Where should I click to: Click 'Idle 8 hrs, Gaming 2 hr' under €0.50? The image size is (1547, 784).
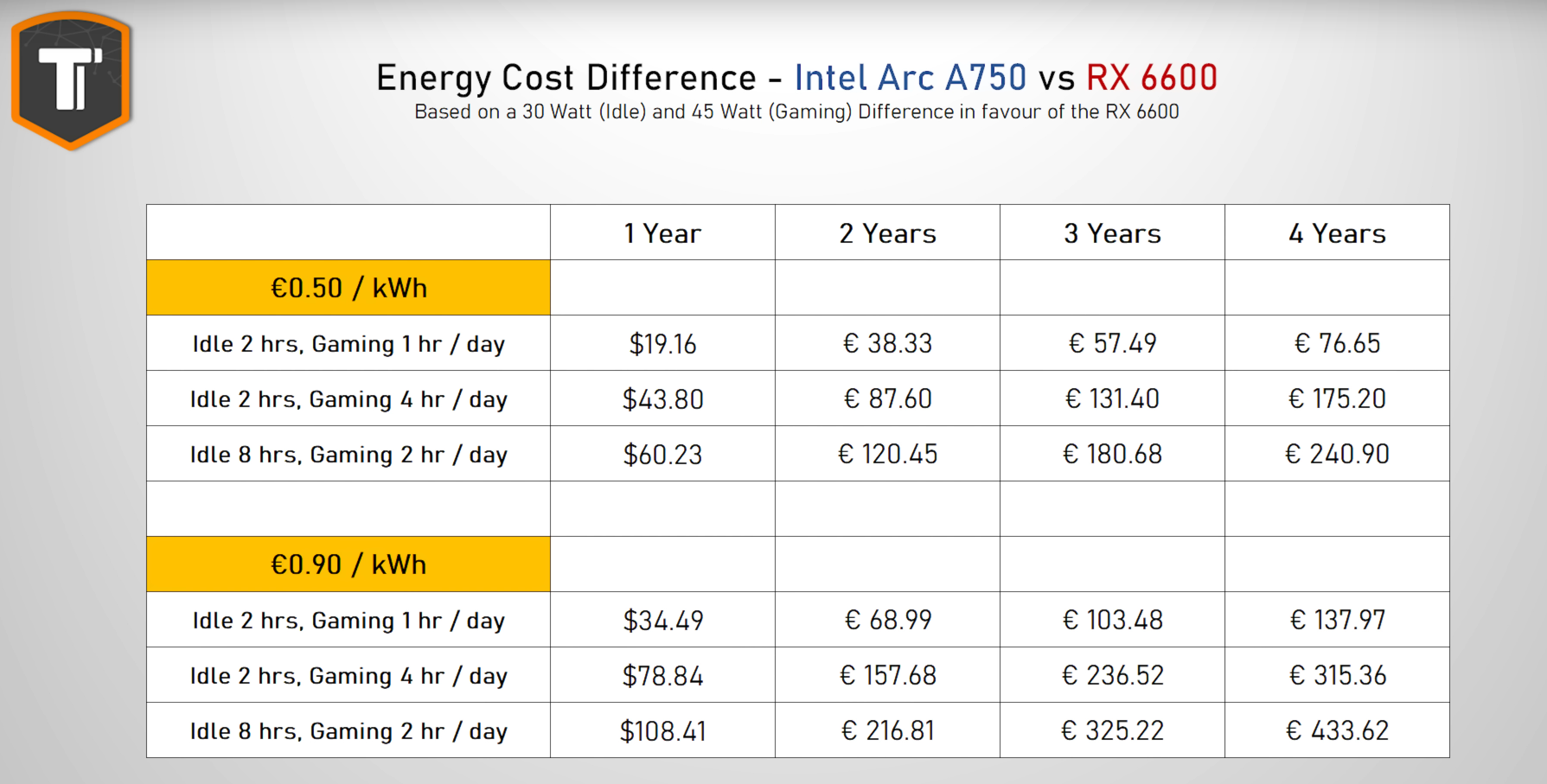348,454
